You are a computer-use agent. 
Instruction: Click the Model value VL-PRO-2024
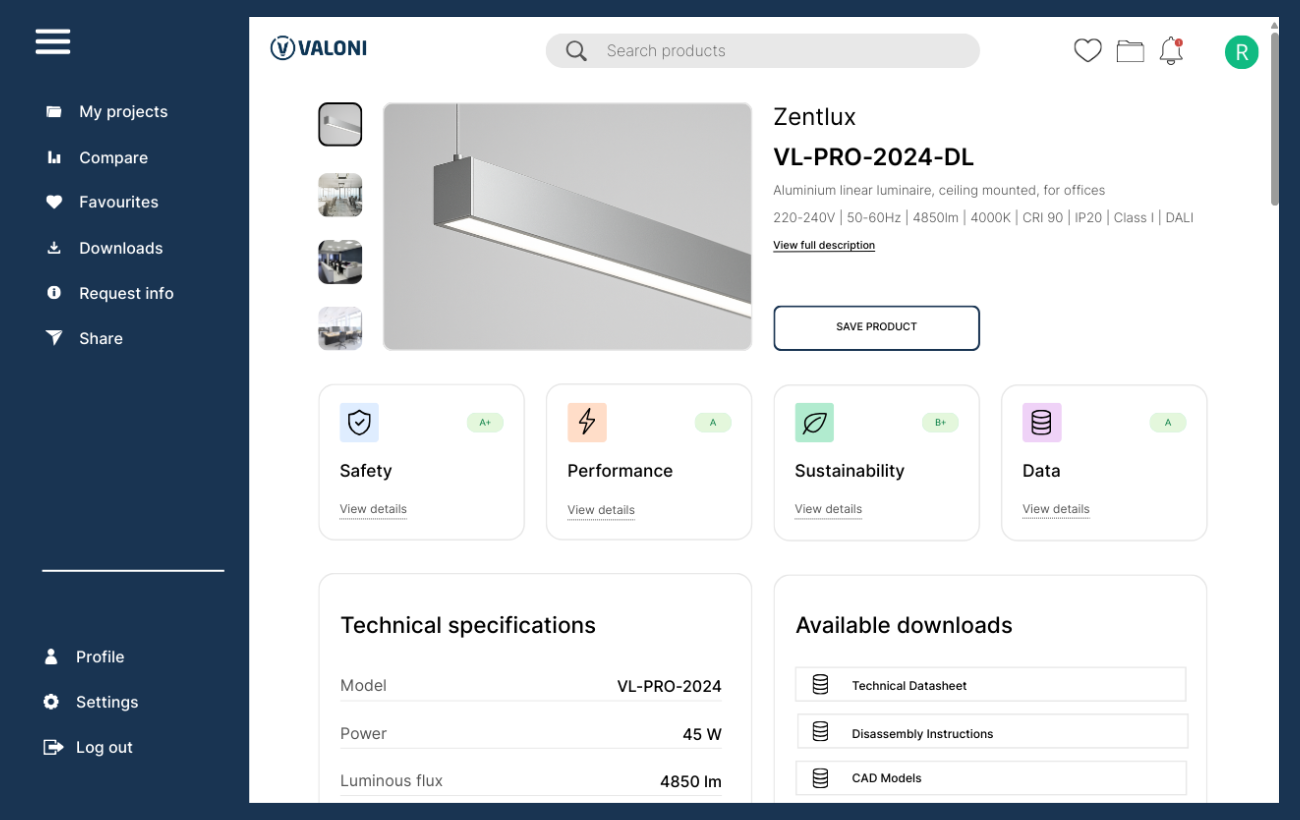(669, 686)
